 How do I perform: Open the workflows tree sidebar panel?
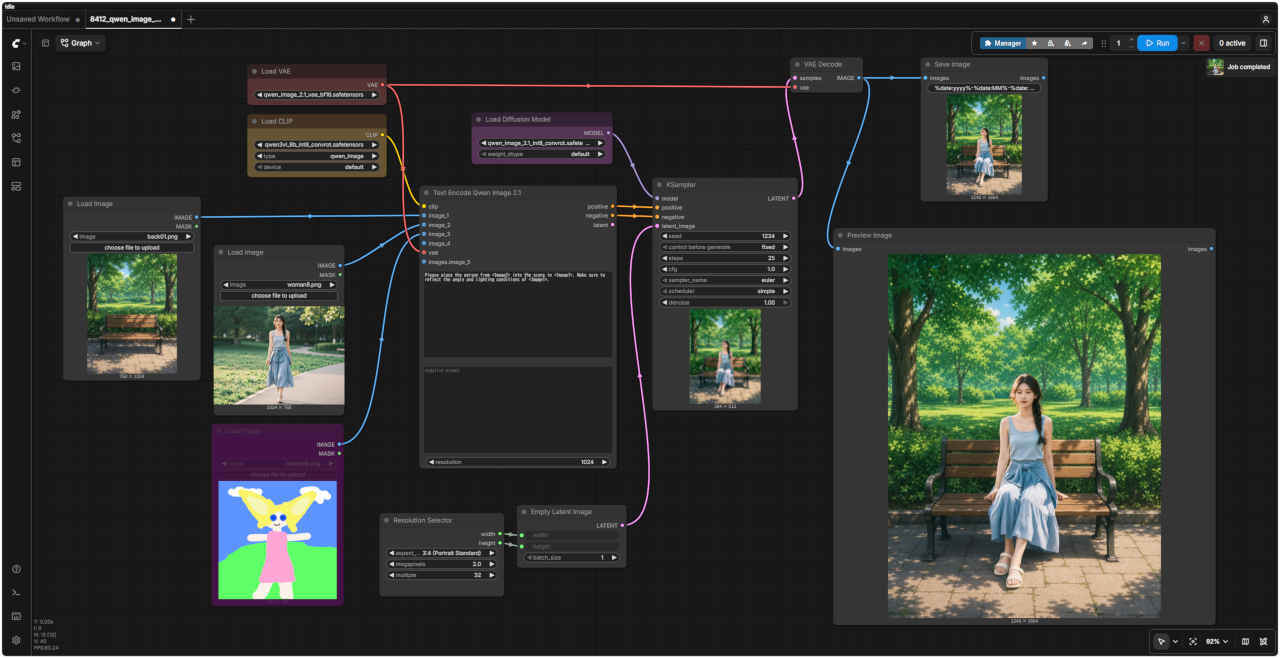click(x=16, y=138)
